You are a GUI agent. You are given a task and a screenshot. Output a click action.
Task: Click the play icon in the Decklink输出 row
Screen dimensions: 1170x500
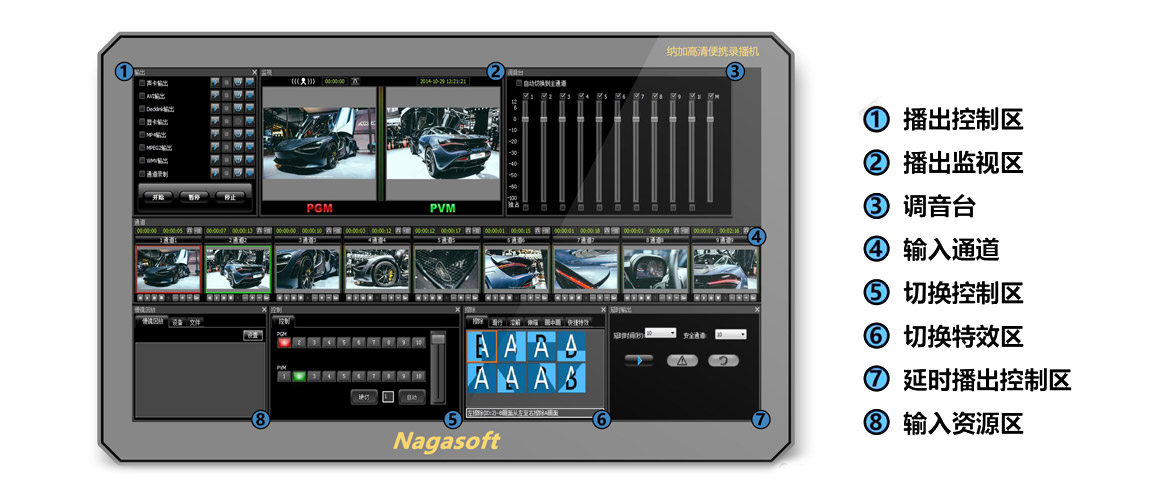click(215, 108)
